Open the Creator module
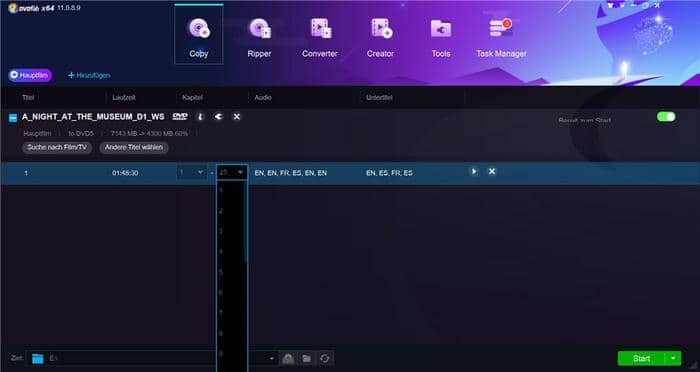 pos(380,38)
